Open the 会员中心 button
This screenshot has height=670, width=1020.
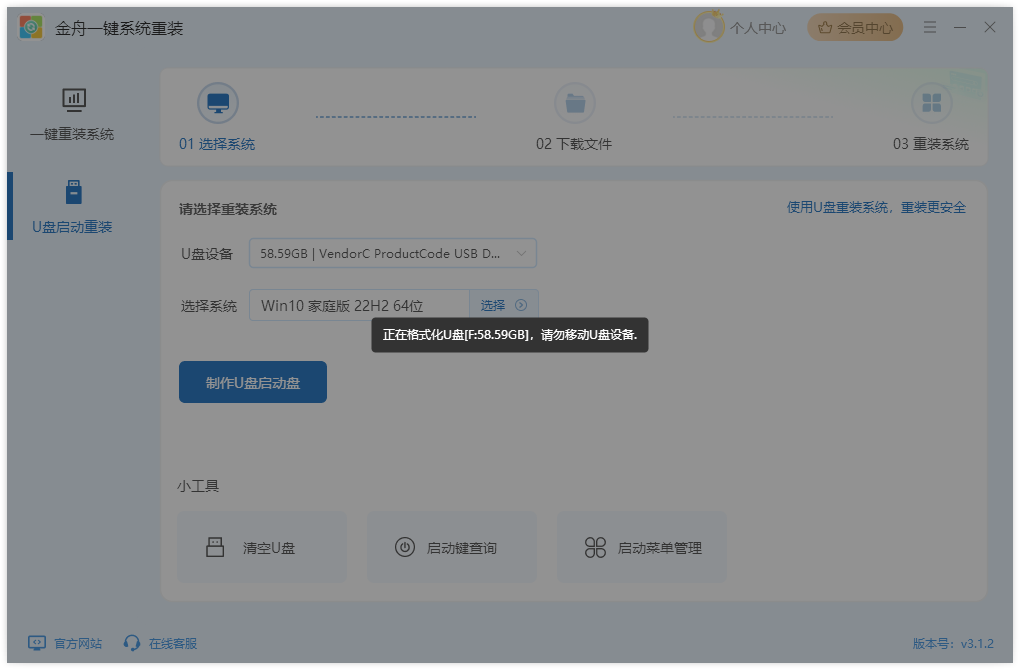coord(855,27)
